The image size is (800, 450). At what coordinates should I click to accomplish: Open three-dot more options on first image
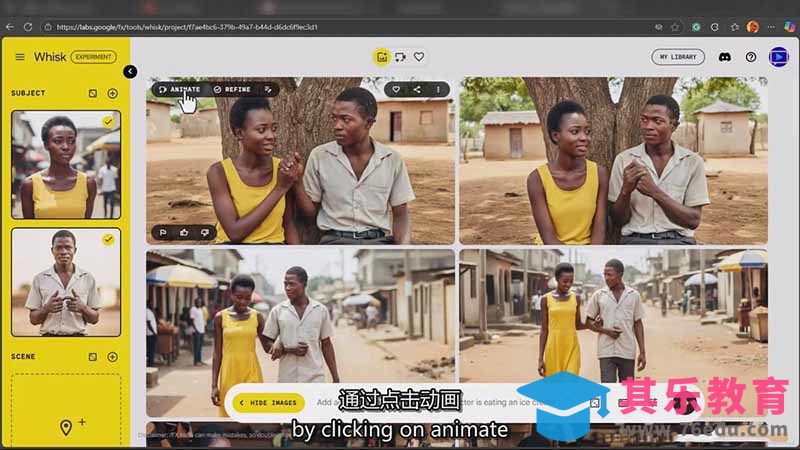[438, 89]
